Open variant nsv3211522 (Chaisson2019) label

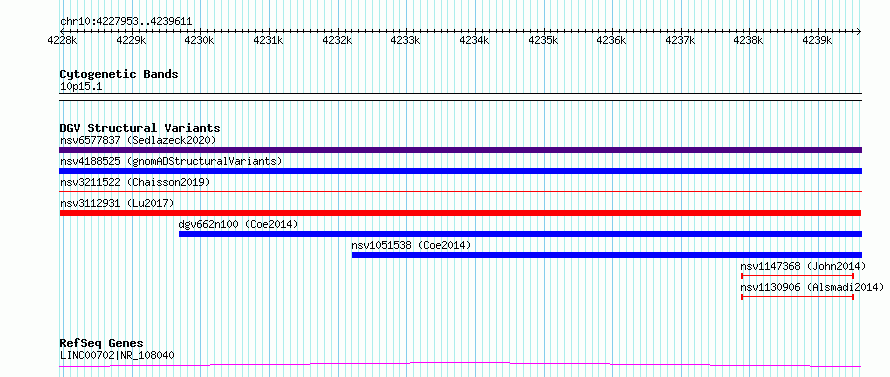(x=135, y=182)
